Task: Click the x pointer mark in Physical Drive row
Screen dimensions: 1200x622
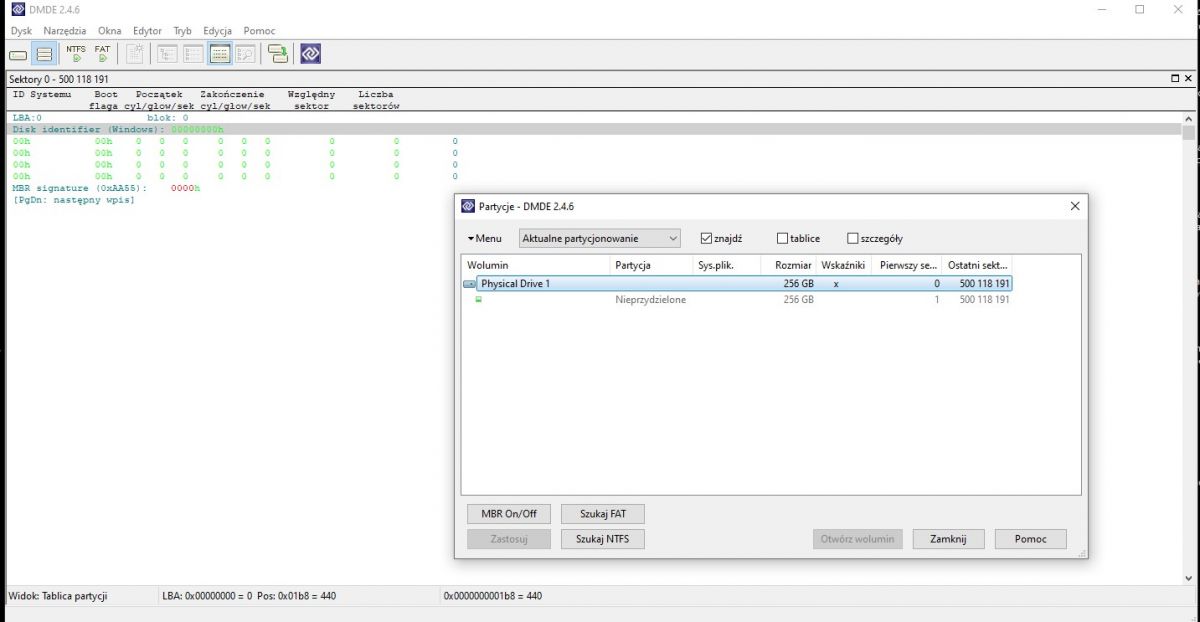Action: [x=836, y=284]
